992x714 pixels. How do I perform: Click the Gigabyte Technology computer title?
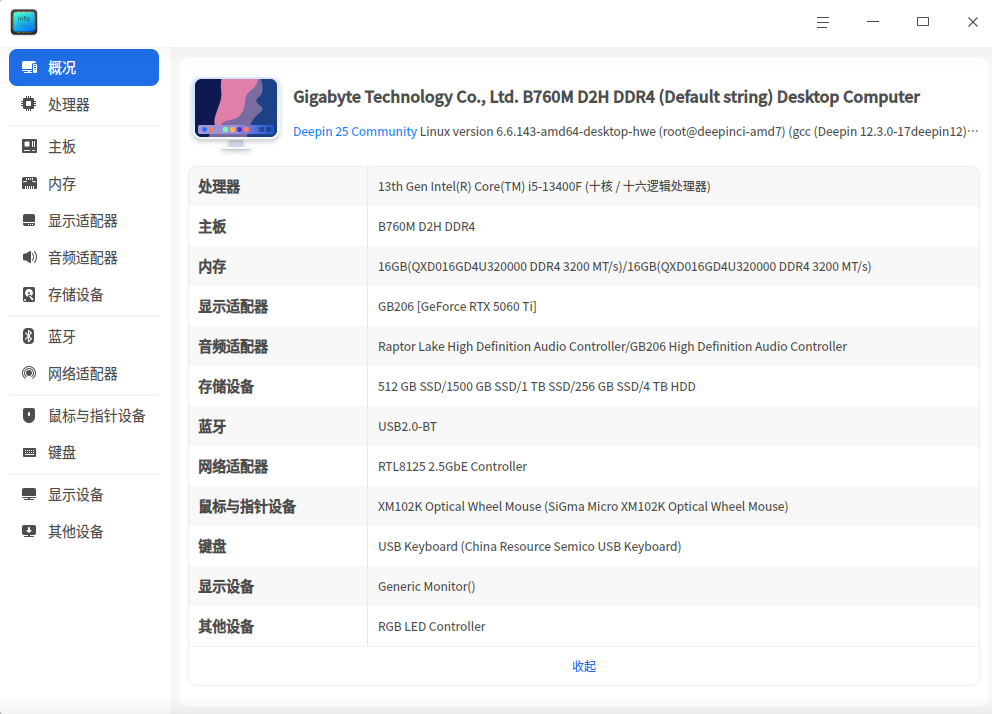click(x=606, y=97)
